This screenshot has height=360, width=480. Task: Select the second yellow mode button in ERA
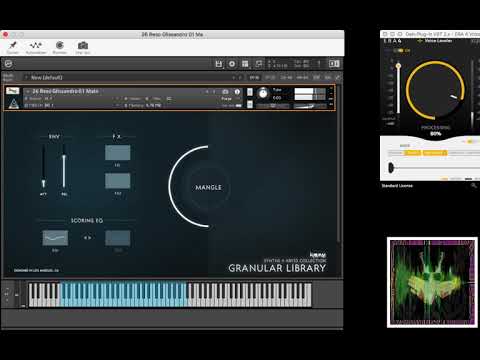[435, 153]
